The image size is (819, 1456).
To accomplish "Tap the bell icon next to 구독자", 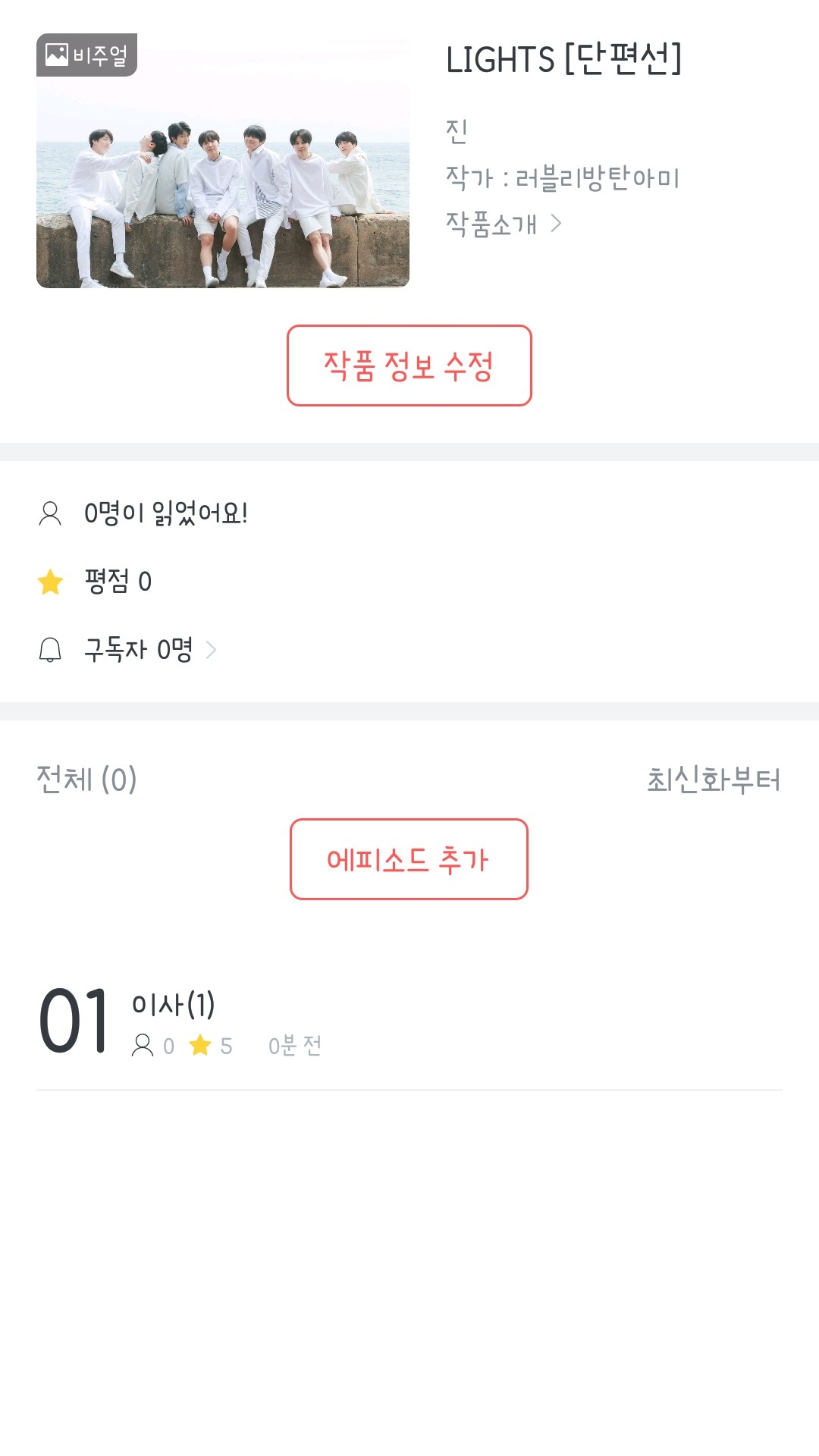I will 50,650.
